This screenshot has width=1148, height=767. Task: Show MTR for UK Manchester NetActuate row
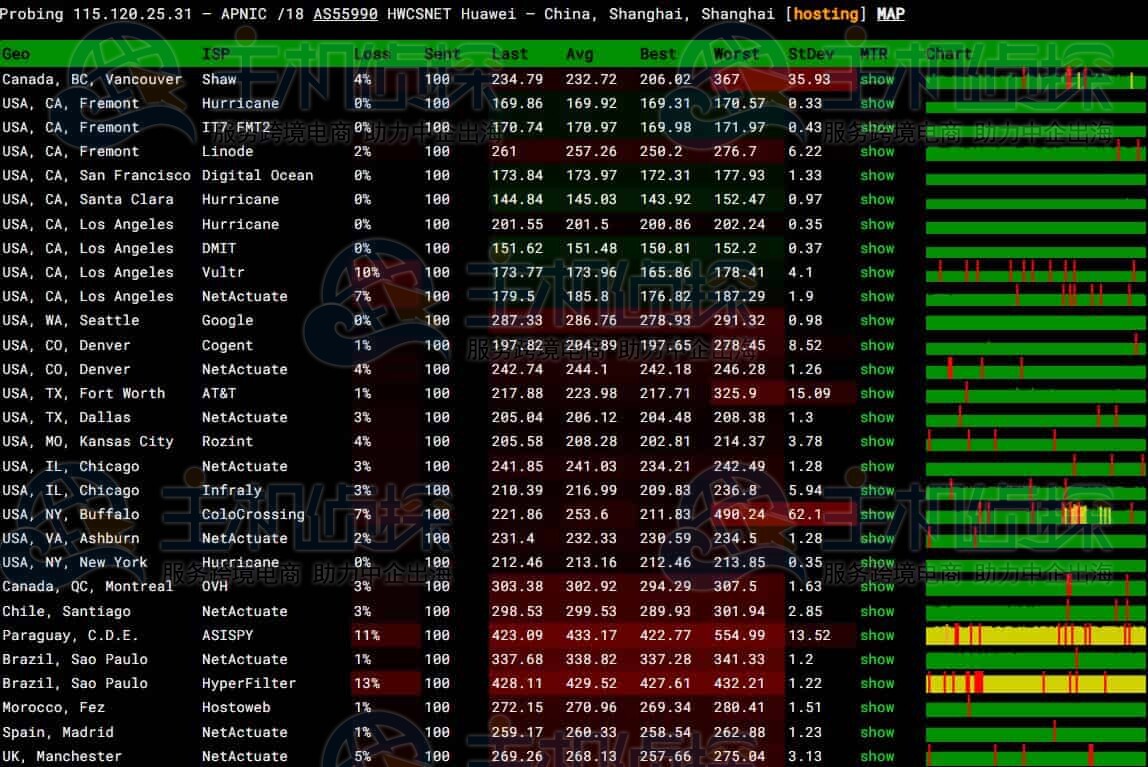pos(877,757)
